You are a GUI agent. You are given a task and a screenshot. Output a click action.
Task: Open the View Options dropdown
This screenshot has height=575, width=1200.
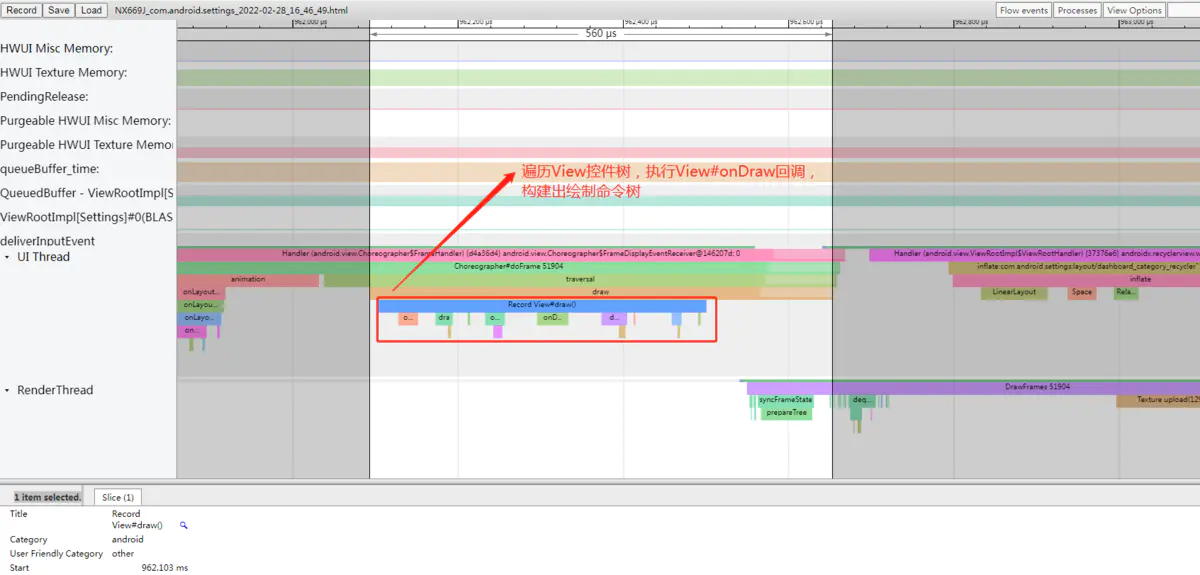[x=1134, y=10]
